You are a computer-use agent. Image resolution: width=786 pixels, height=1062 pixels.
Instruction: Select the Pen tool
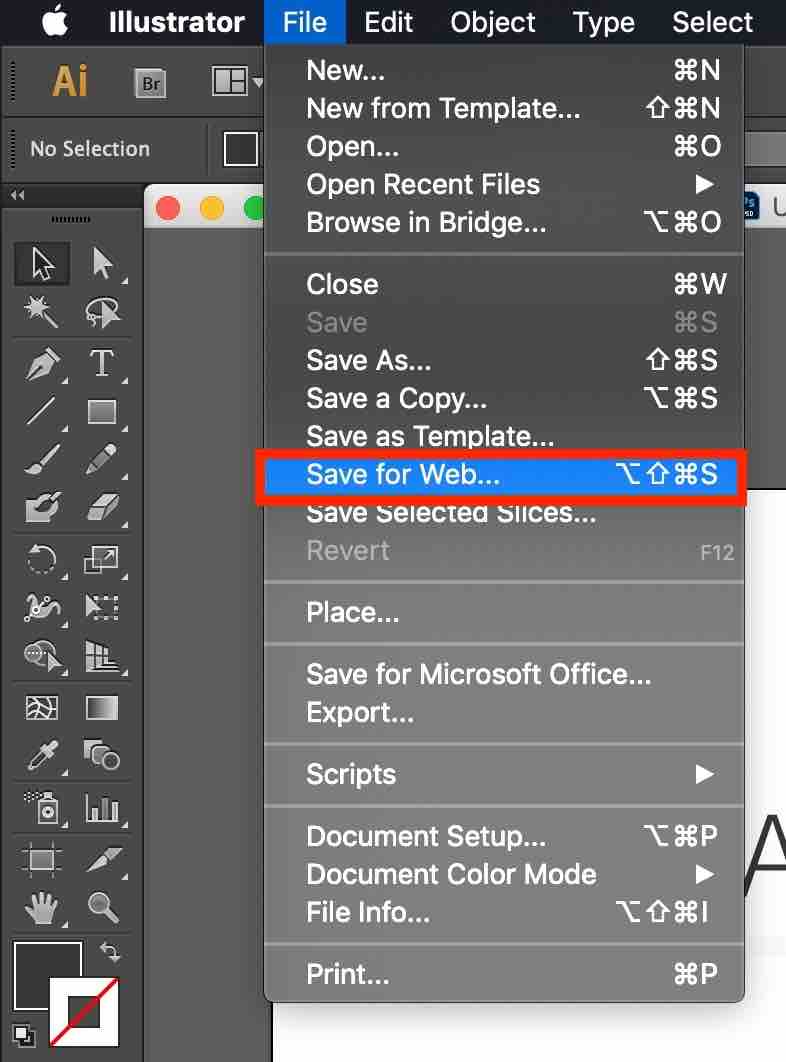(42, 364)
